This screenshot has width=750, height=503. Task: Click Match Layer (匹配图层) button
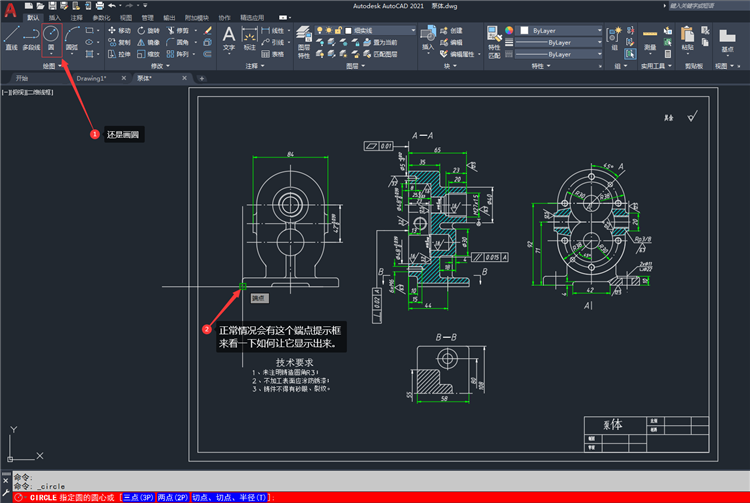381,54
